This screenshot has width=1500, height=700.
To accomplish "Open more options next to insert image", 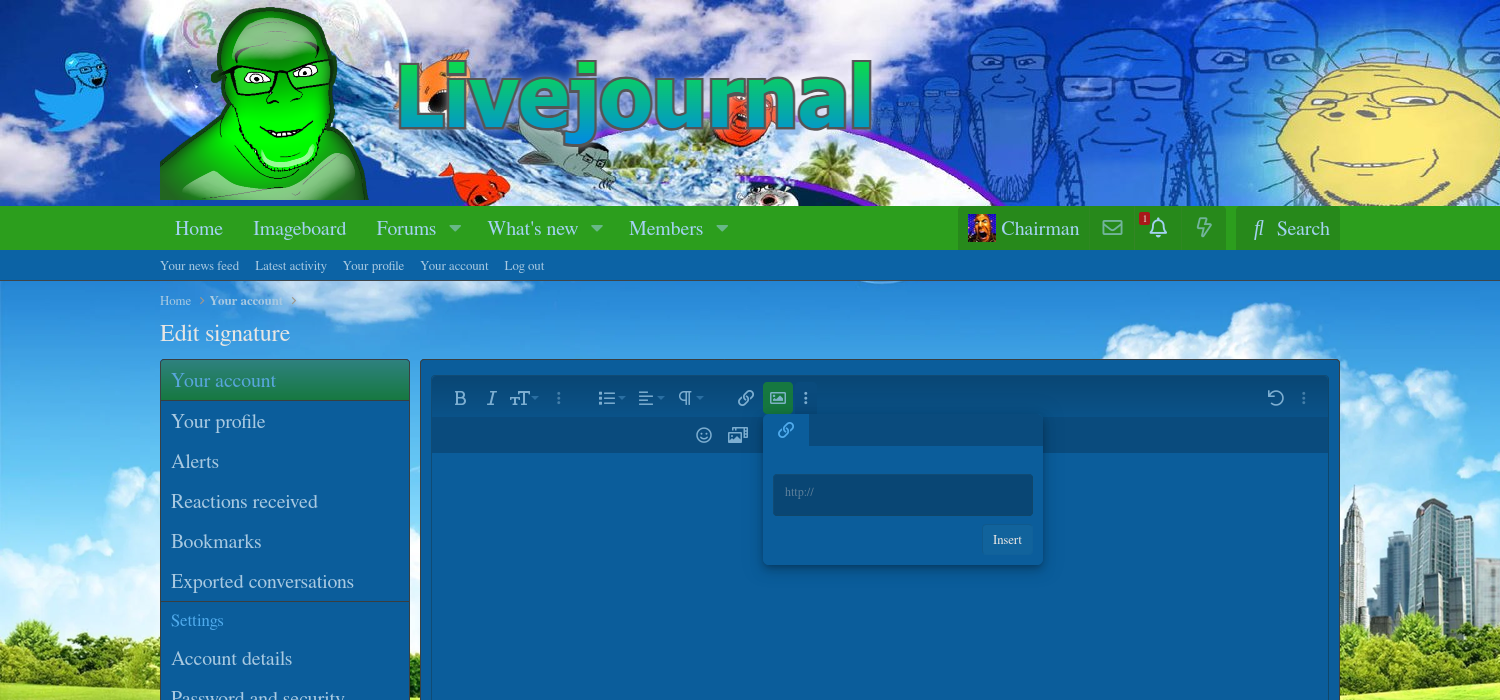I will (806, 398).
